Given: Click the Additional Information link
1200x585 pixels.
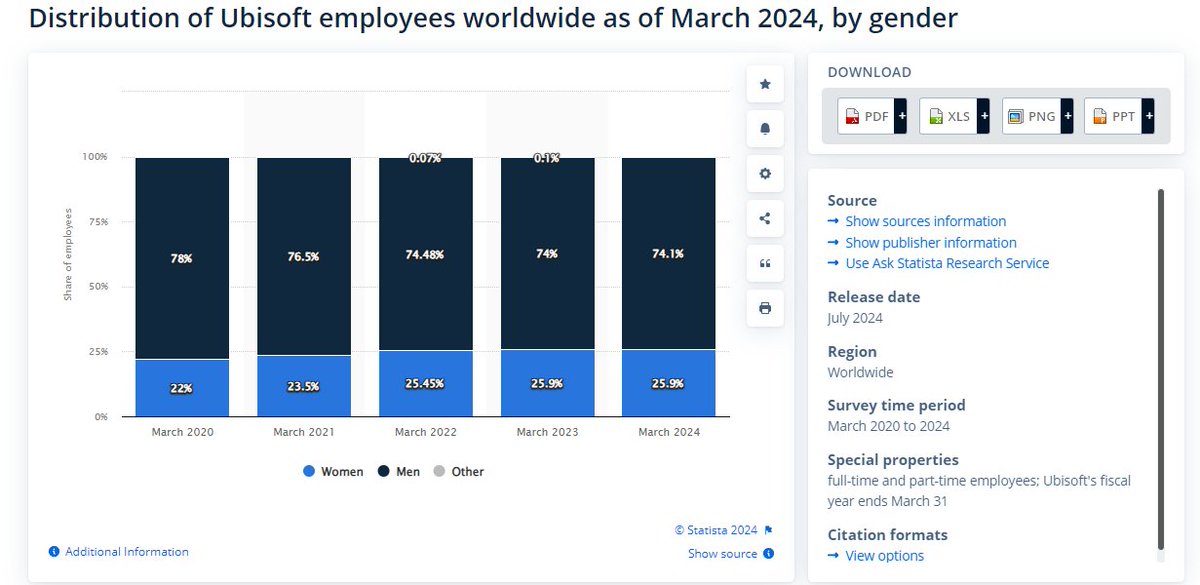Looking at the screenshot, I should pos(126,551).
